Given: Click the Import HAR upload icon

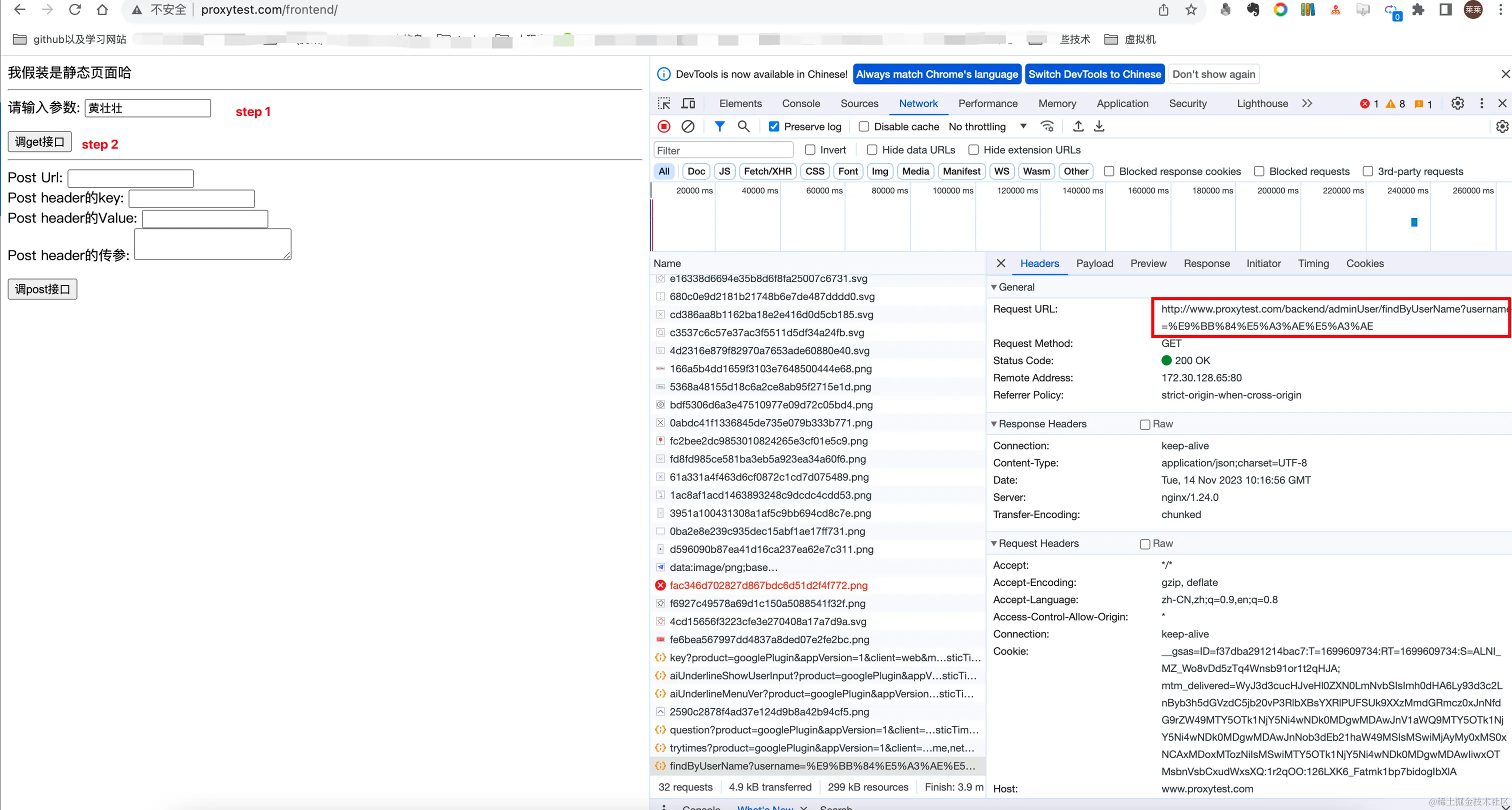Looking at the screenshot, I should 1078,126.
